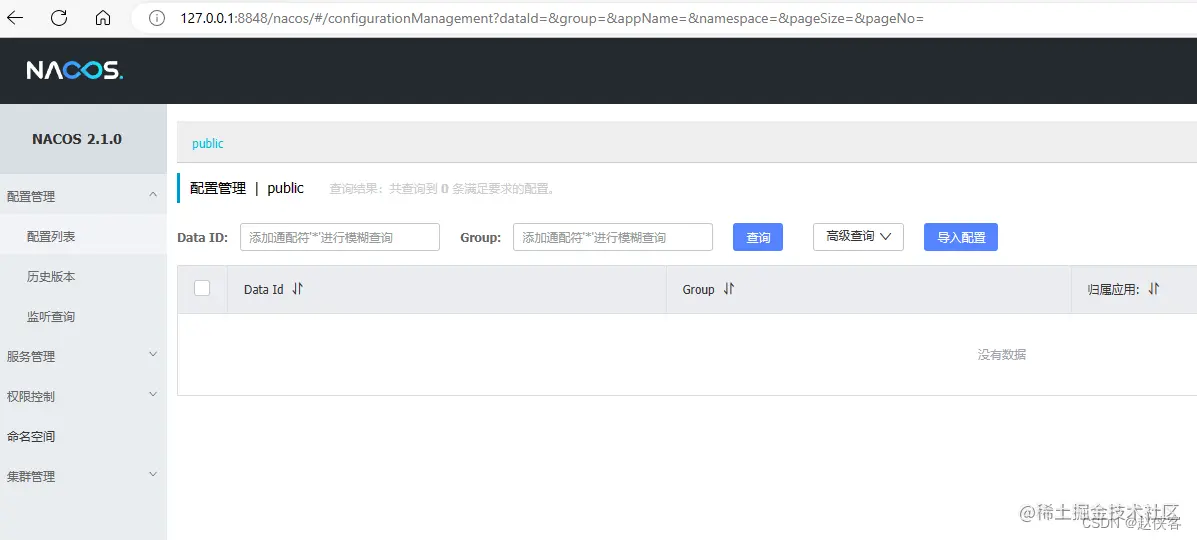1197x540 pixels.
Task: Open 监听查询 in sidebar
Action: point(83,316)
